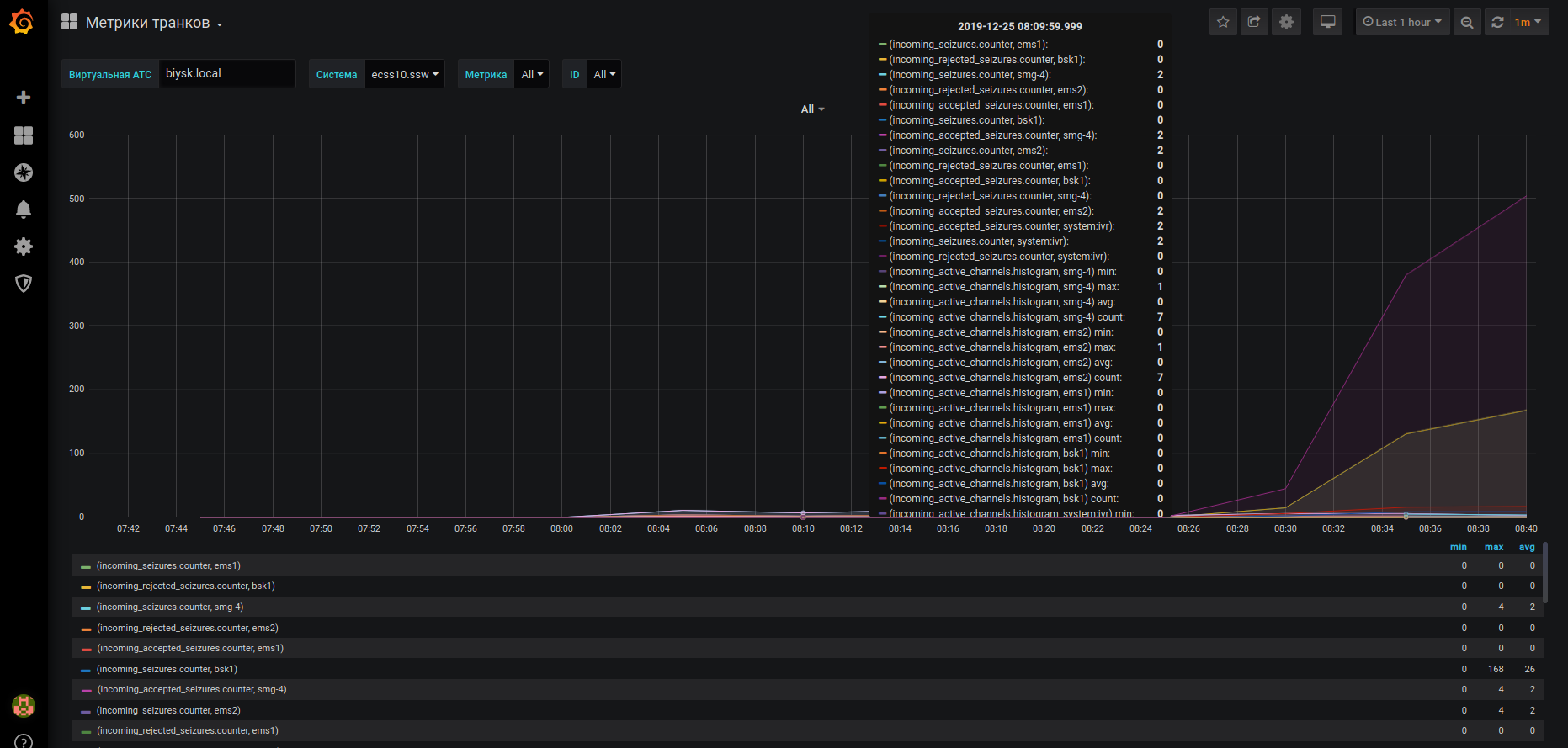Cycle view mode with monitor icon
The height and width of the screenshot is (748, 1568).
(1327, 23)
